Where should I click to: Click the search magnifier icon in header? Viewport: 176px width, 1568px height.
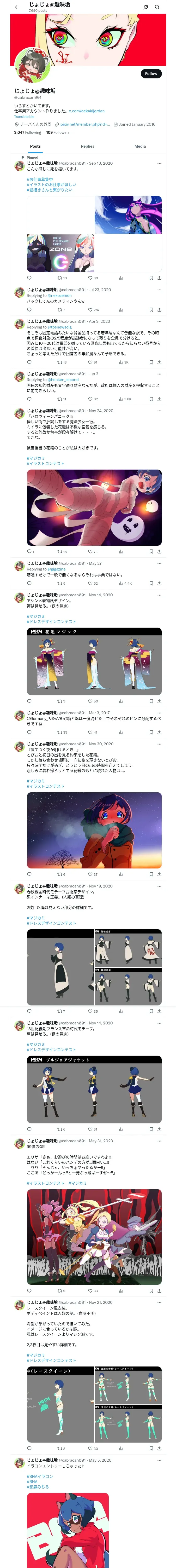click(157, 7)
